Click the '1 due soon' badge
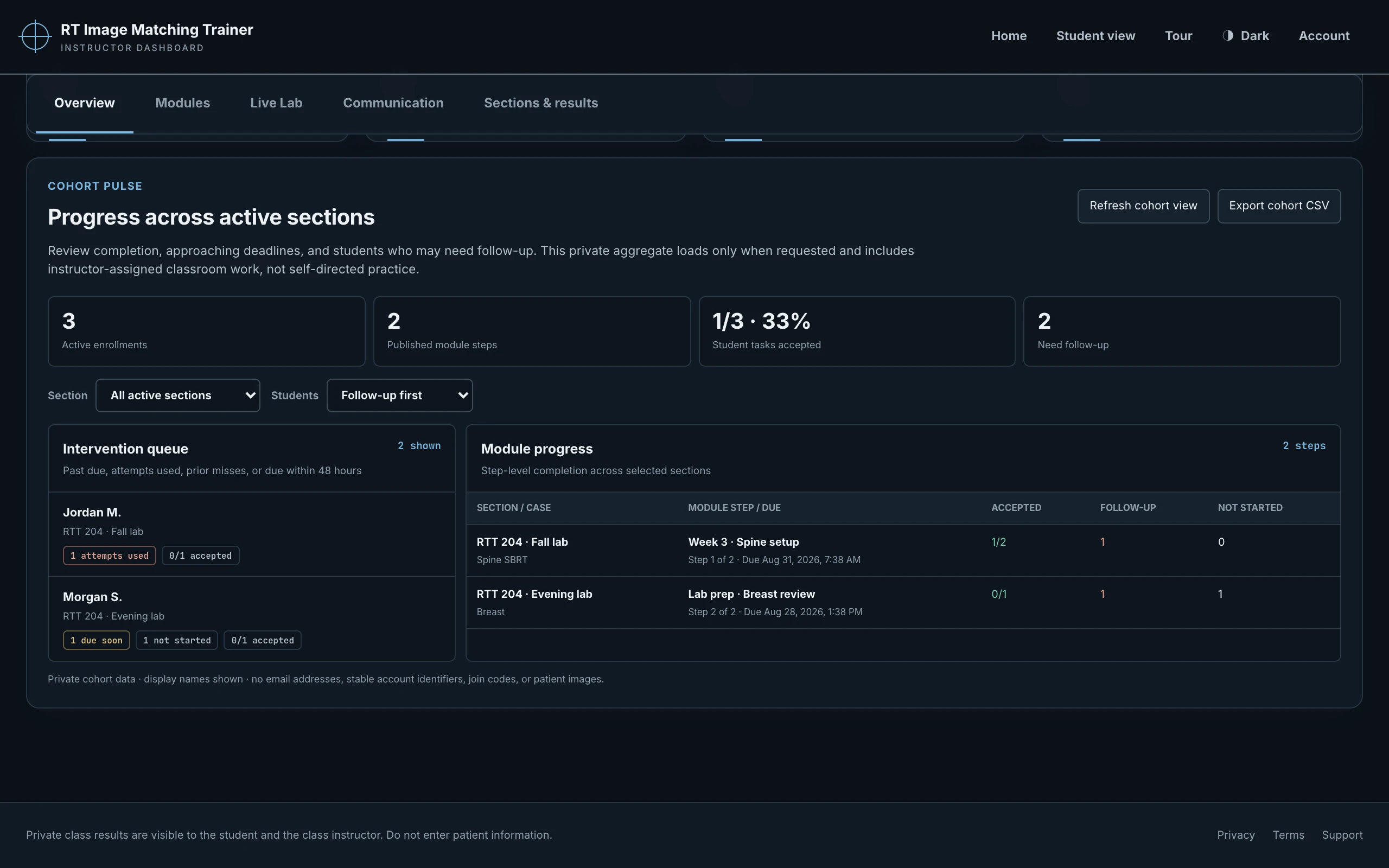Image resolution: width=1389 pixels, height=868 pixels. (97, 640)
